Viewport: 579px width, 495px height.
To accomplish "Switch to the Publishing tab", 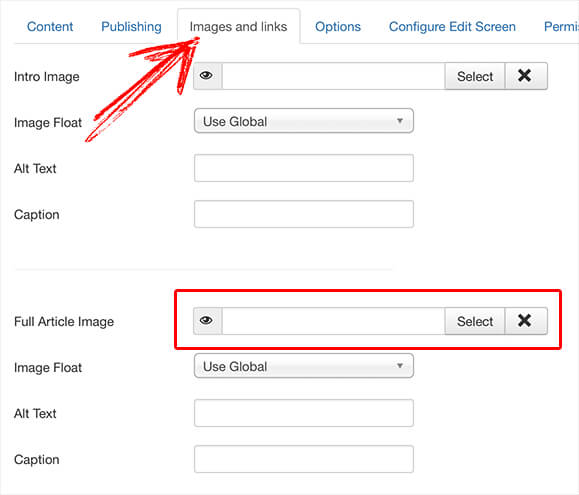I will (x=131, y=27).
